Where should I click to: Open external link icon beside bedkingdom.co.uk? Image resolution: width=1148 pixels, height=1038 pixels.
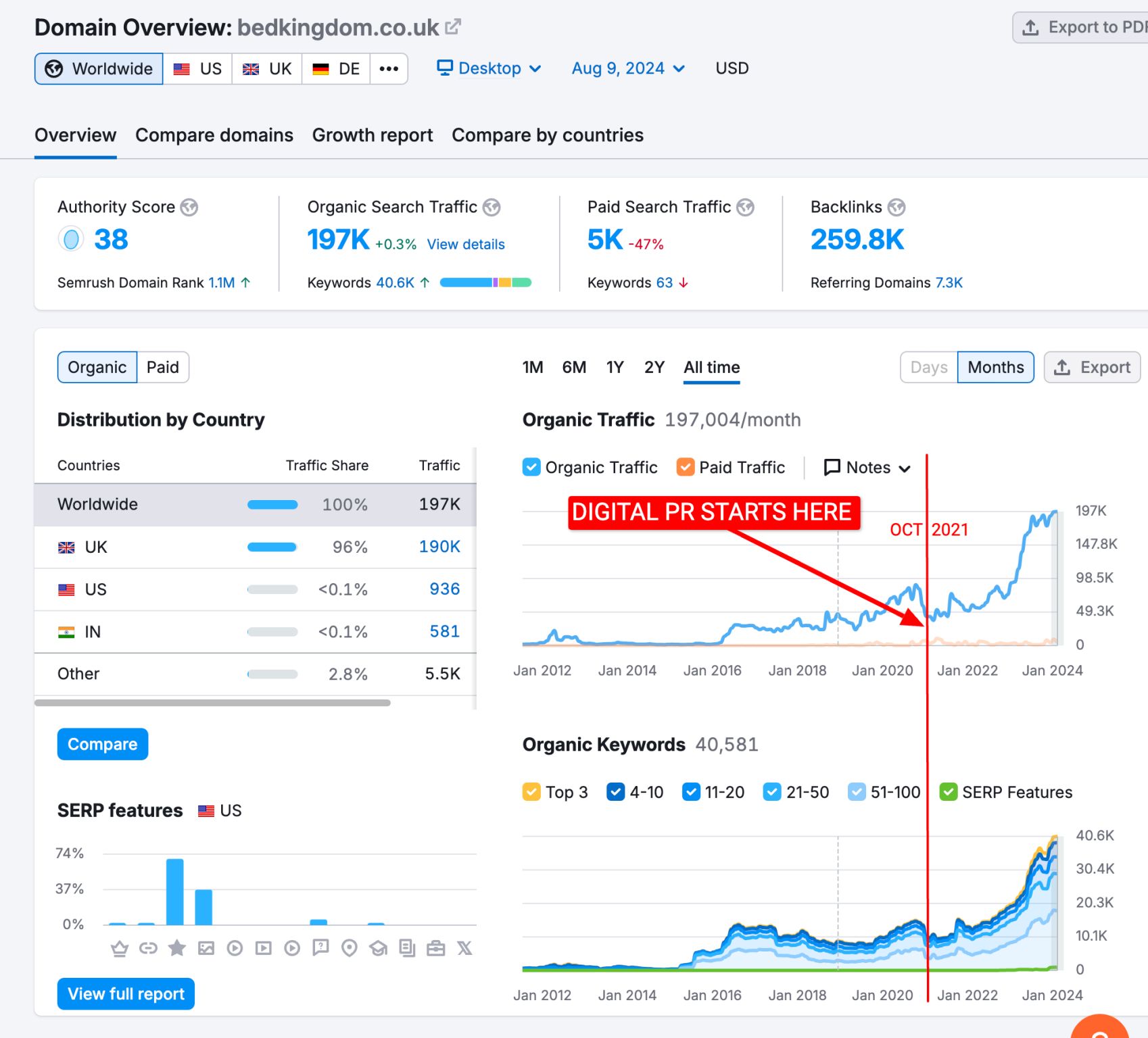[453, 27]
